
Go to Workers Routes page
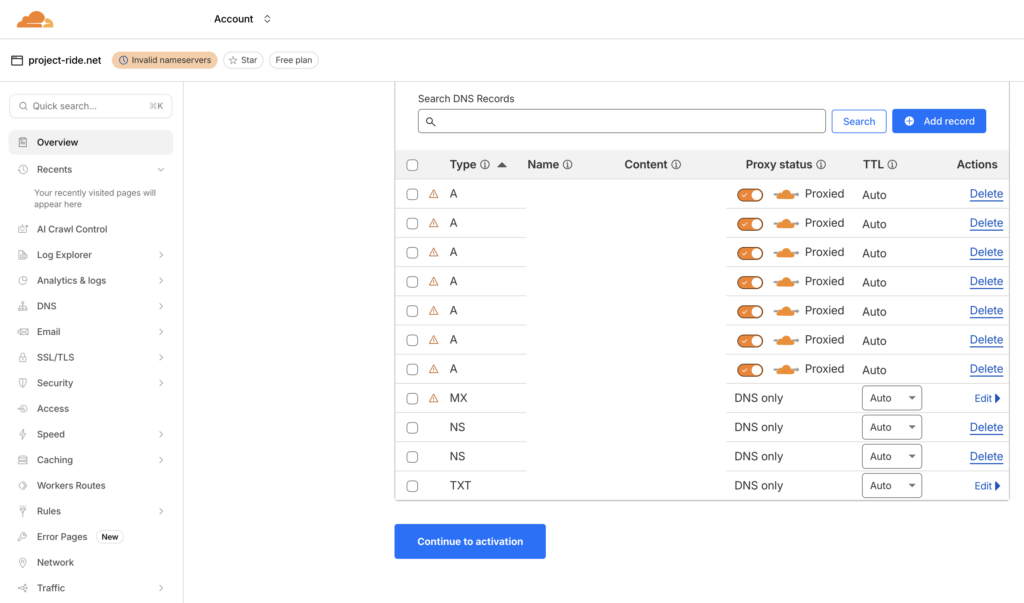tap(71, 486)
